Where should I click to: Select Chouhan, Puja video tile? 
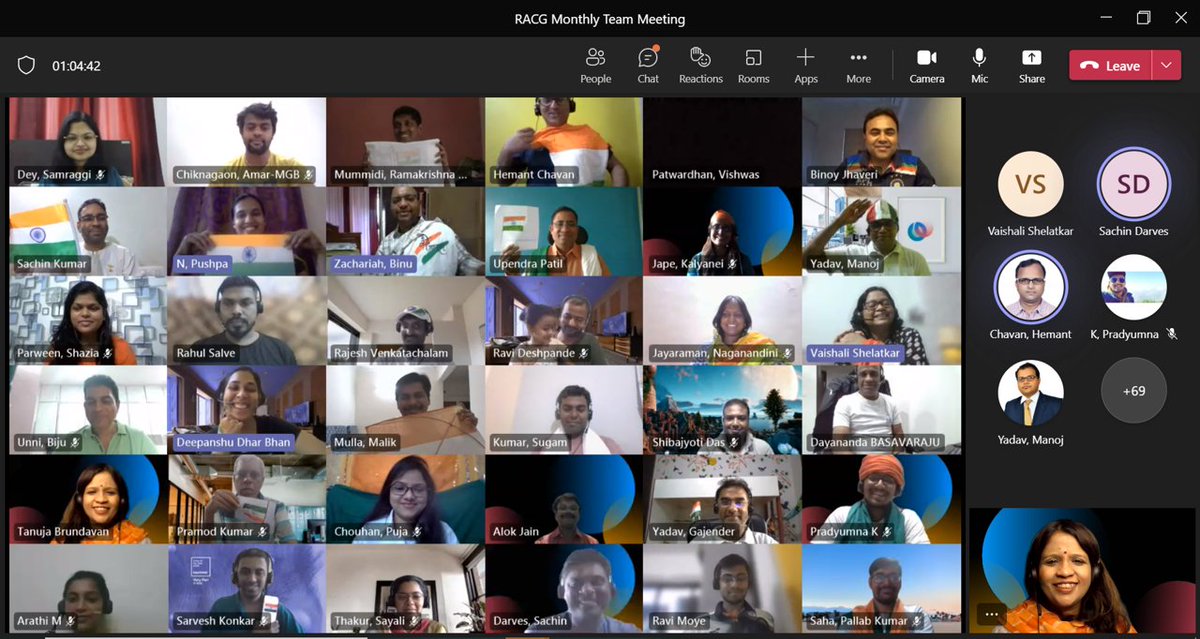[405, 500]
